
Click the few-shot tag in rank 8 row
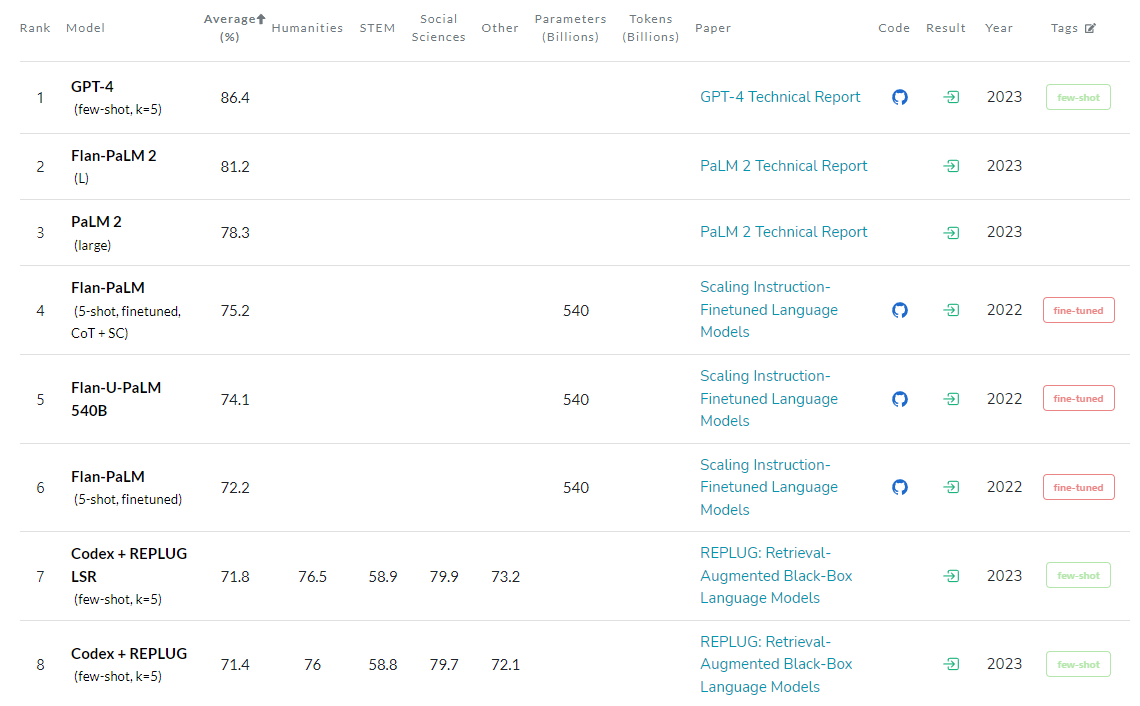click(x=1078, y=665)
